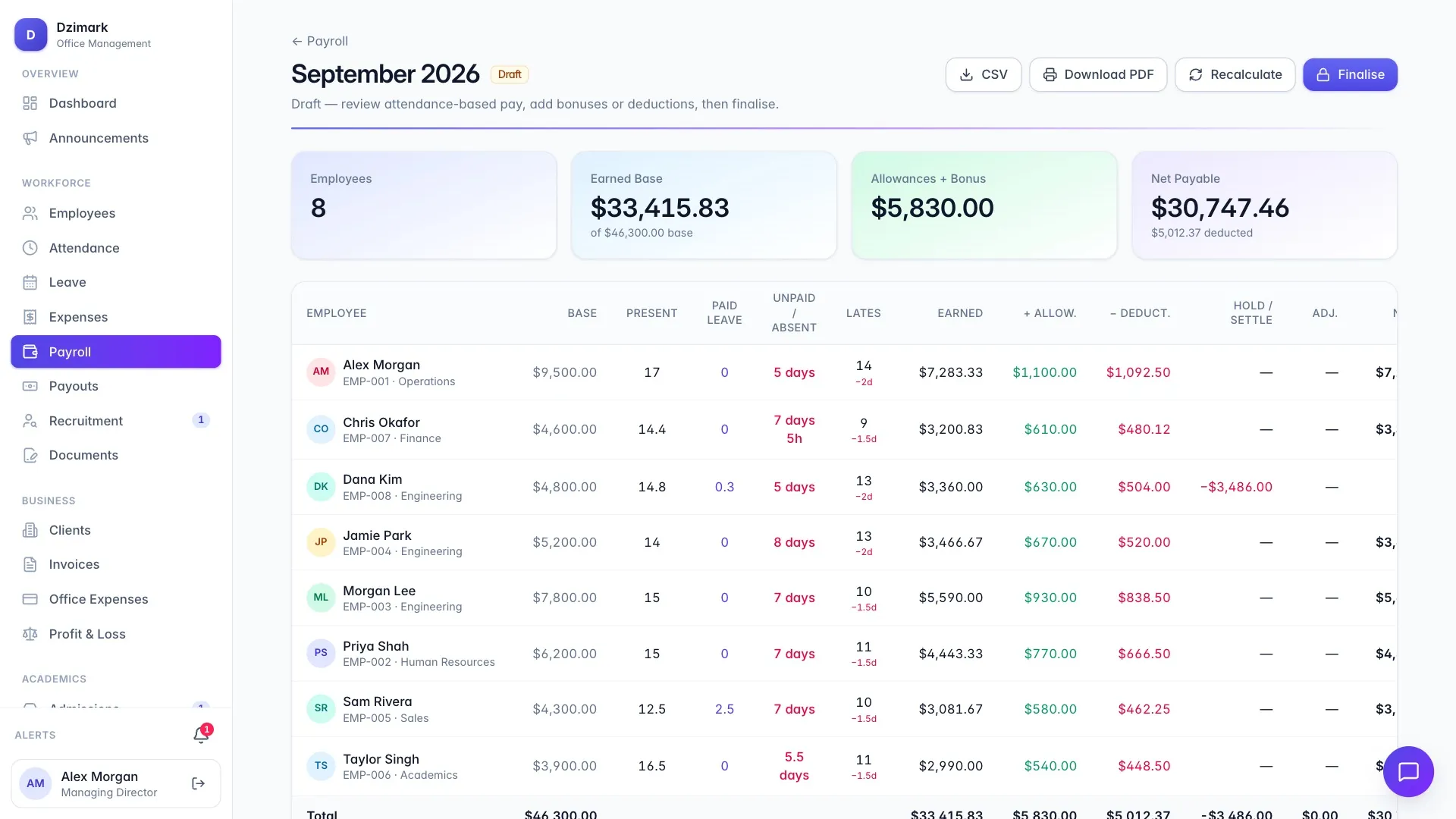Image resolution: width=1456 pixels, height=819 pixels.
Task: Select the active Payroll menu item
Action: tap(115, 352)
